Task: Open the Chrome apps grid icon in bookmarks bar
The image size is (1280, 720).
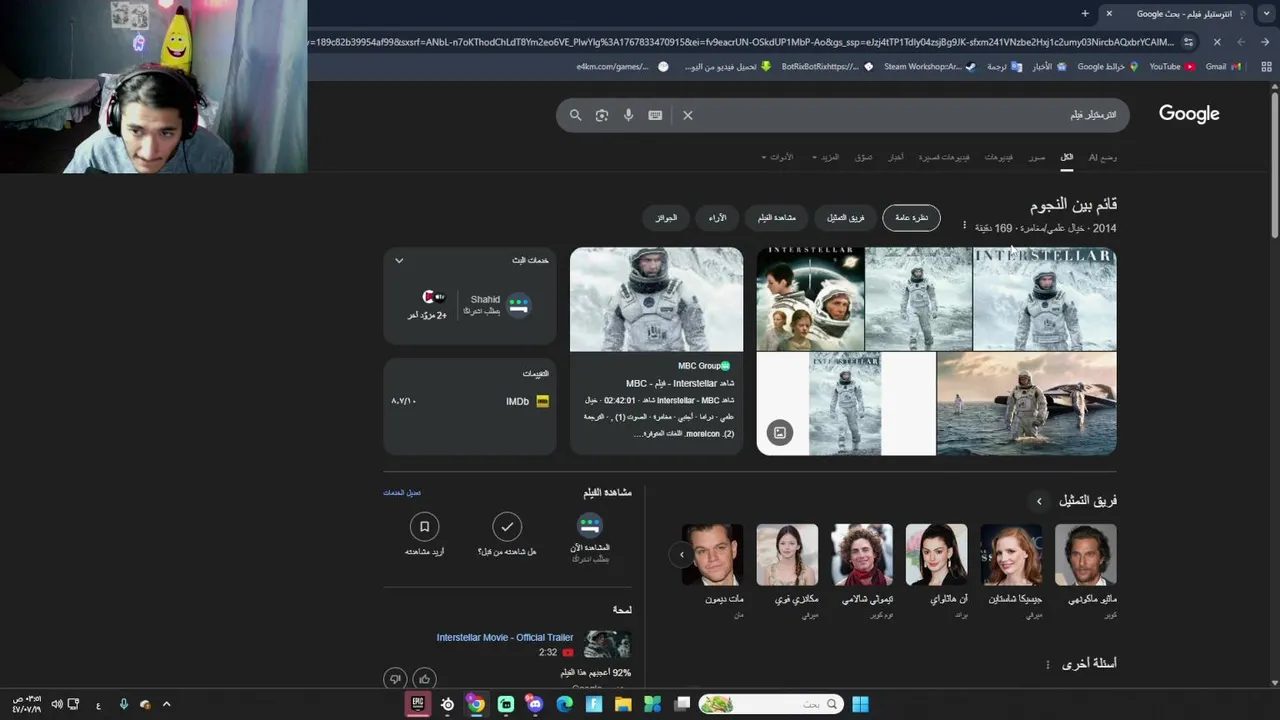Action: pos(1266,67)
